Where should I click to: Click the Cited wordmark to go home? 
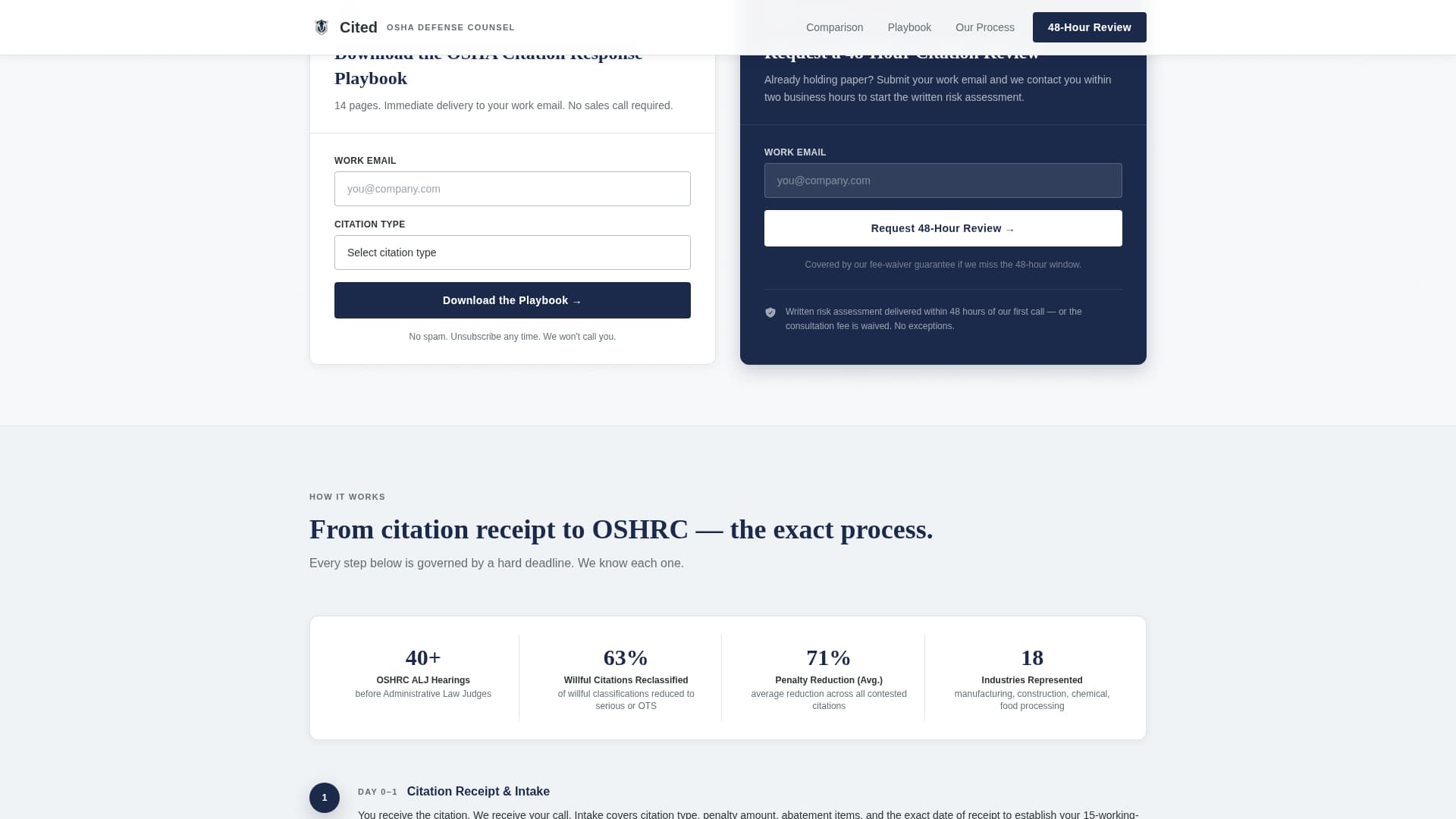(x=358, y=27)
